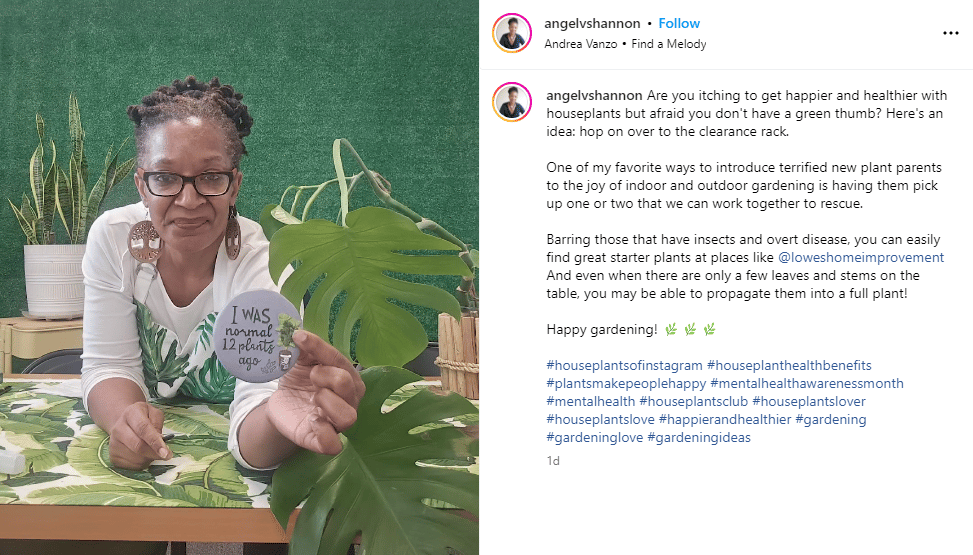Open the #houseplantsclub hashtag
973x555 pixels.
click(694, 402)
